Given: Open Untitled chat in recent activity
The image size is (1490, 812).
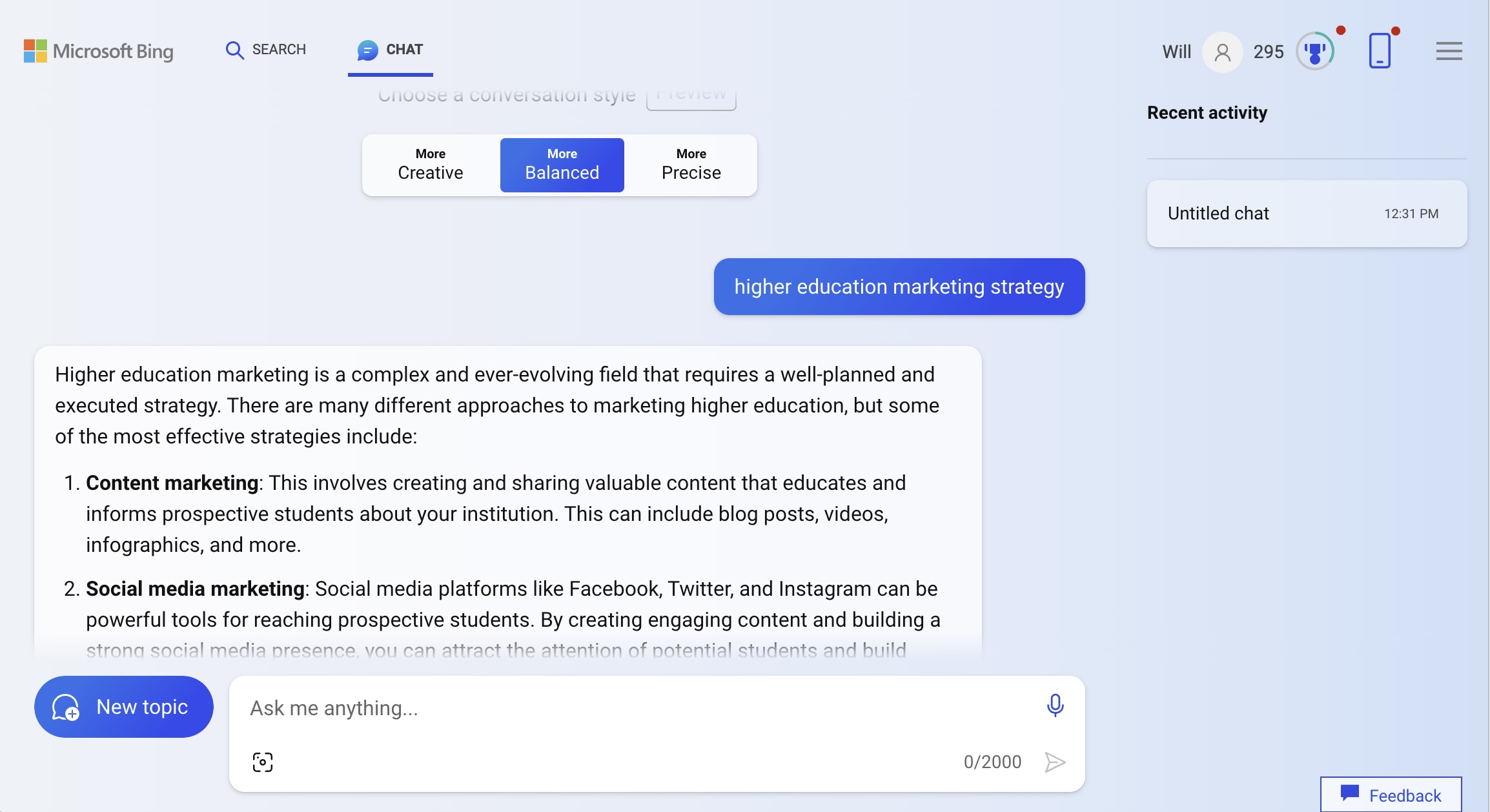Looking at the screenshot, I should click(1306, 214).
